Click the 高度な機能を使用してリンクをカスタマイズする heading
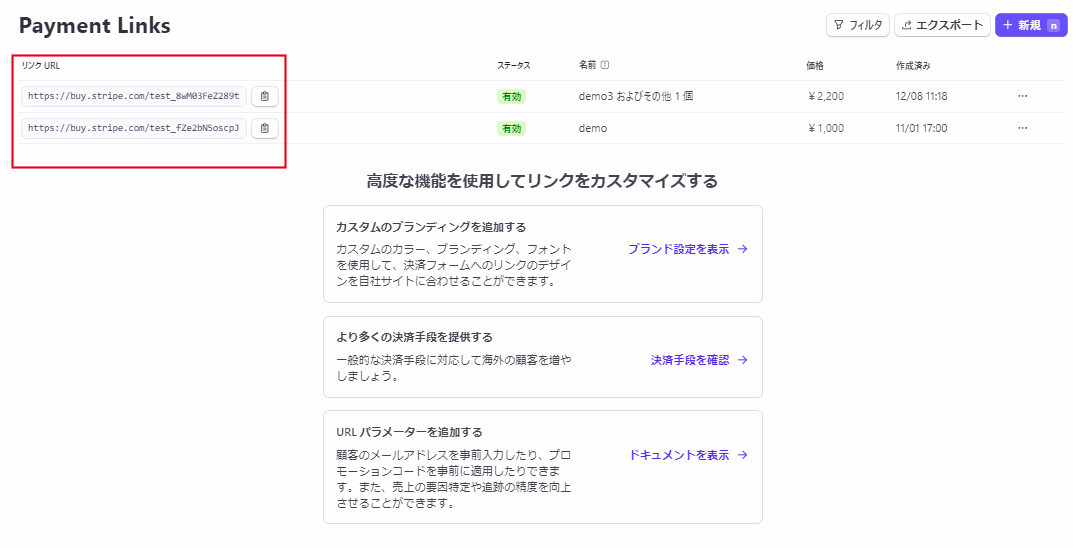 click(542, 181)
